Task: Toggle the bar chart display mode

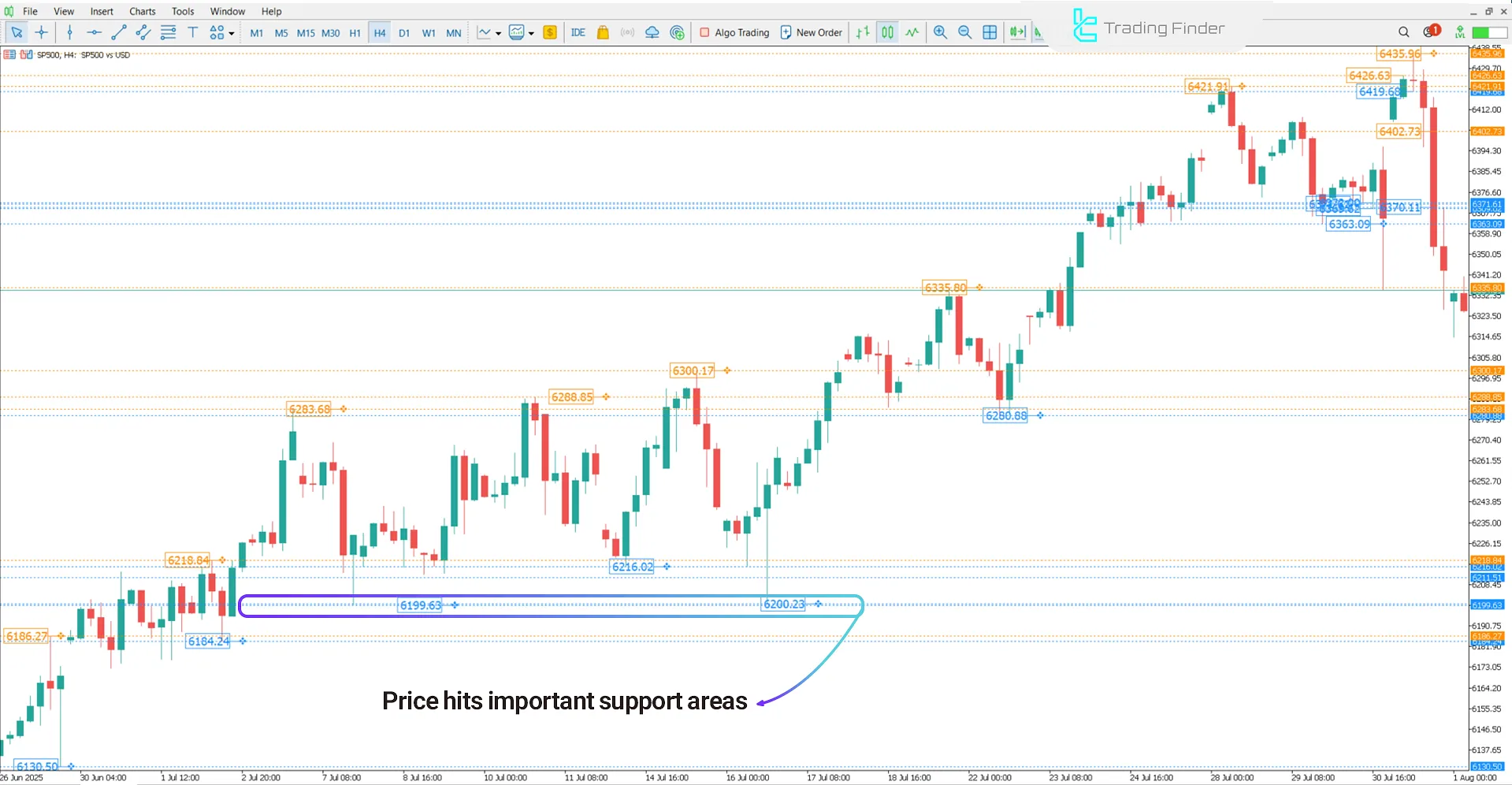Action: (863, 32)
